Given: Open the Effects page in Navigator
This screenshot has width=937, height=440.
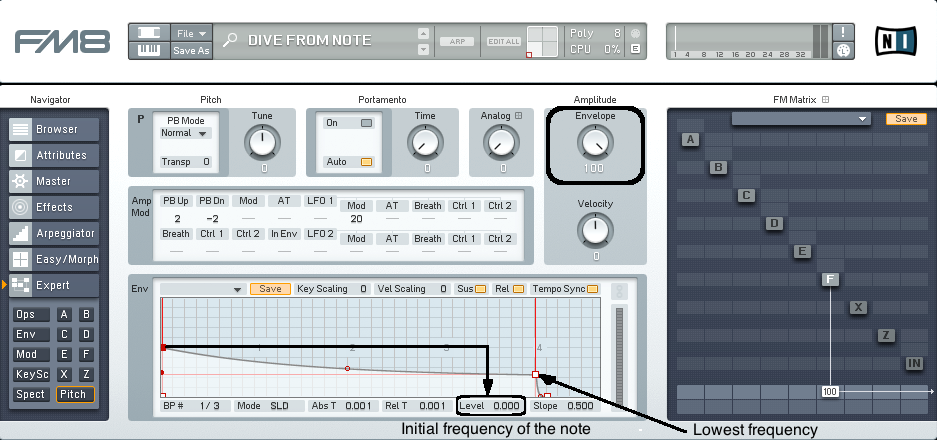Looking at the screenshot, I should [54, 207].
